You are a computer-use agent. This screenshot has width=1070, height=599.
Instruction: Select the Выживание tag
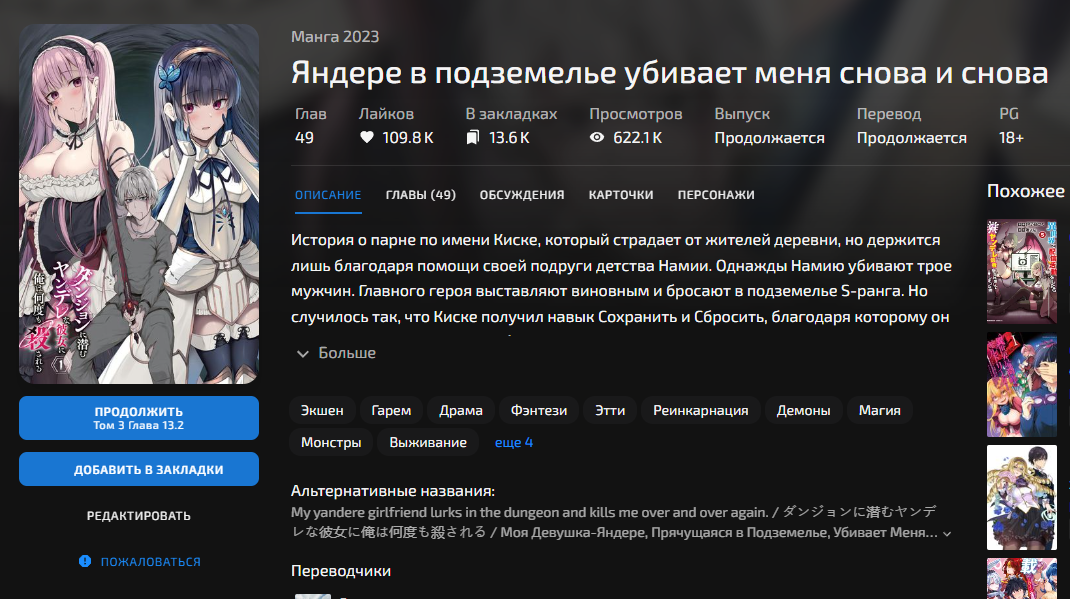coord(428,442)
